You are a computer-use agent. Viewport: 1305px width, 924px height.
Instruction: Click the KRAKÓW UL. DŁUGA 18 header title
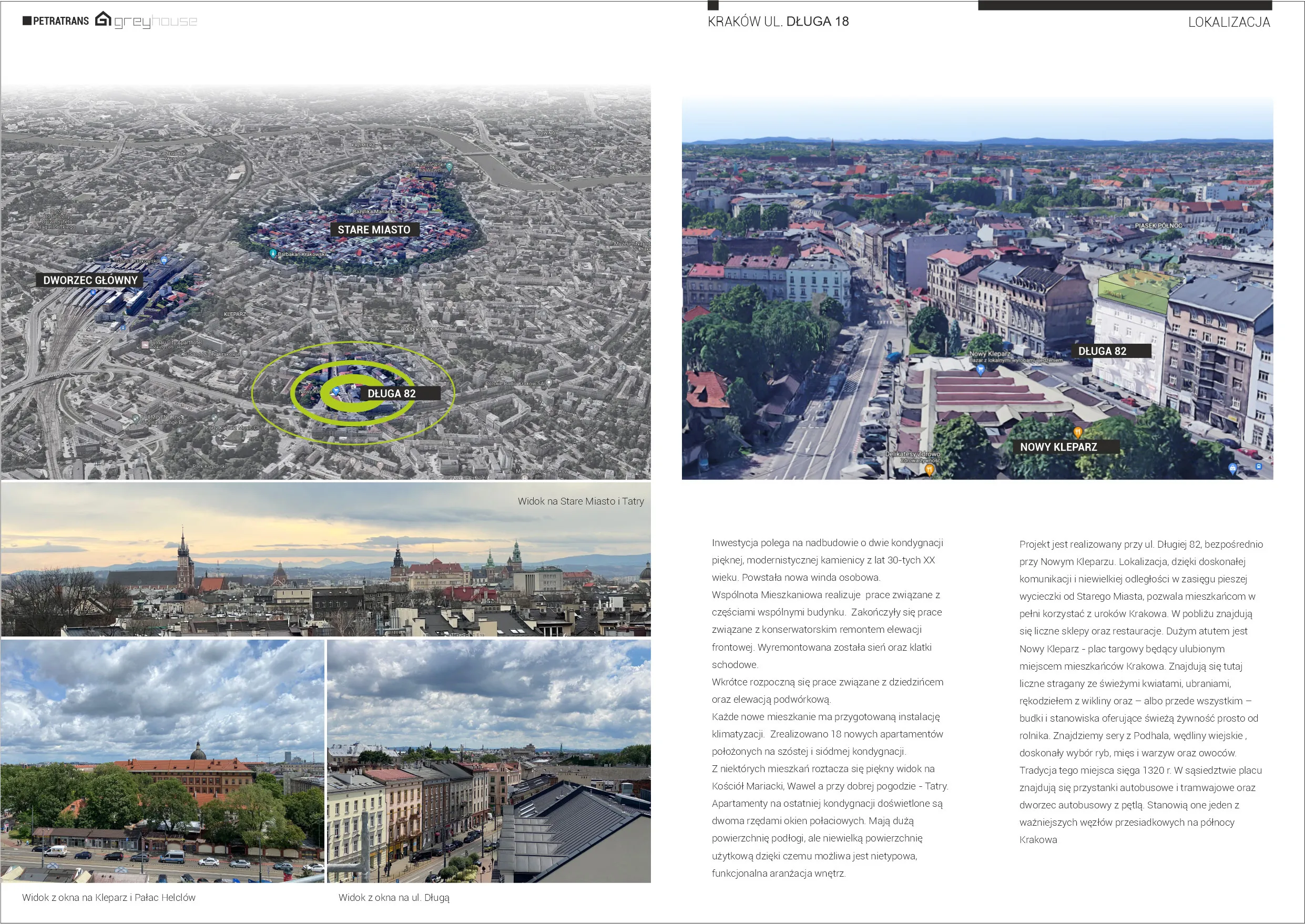point(778,22)
